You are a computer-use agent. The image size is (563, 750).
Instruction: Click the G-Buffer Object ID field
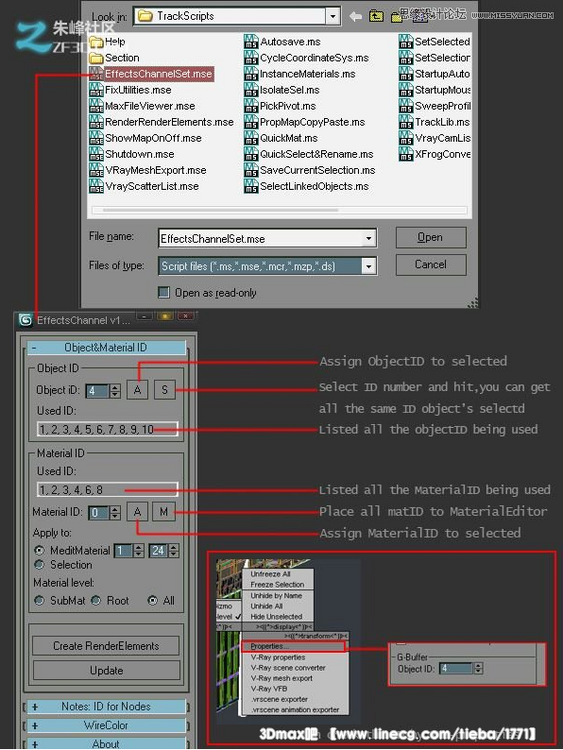(x=456, y=668)
